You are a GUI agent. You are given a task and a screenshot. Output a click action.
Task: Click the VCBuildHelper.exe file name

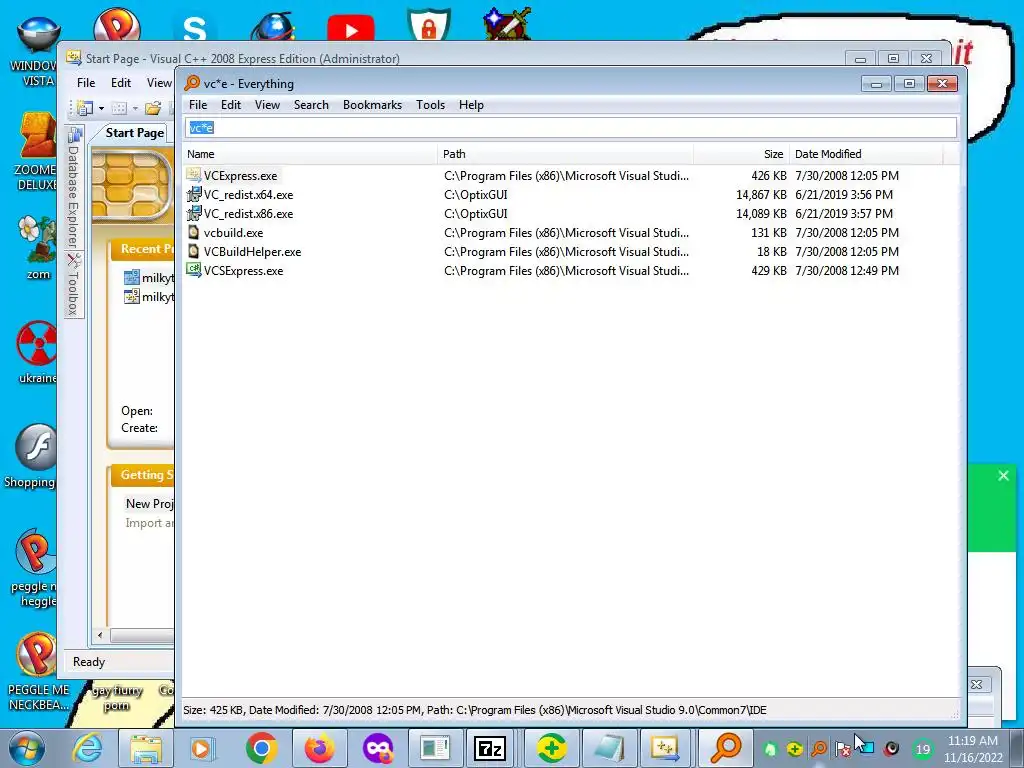coord(252,251)
